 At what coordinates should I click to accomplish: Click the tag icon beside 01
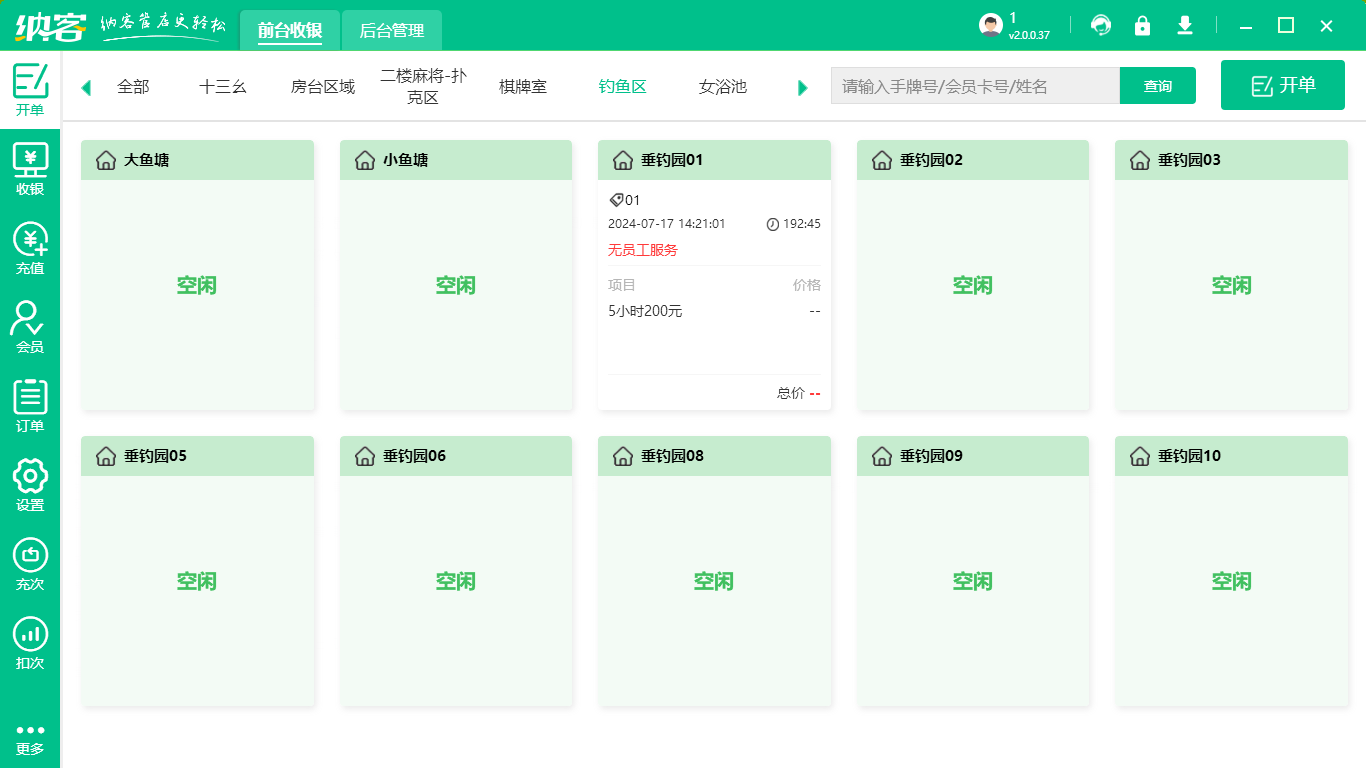tap(616, 200)
